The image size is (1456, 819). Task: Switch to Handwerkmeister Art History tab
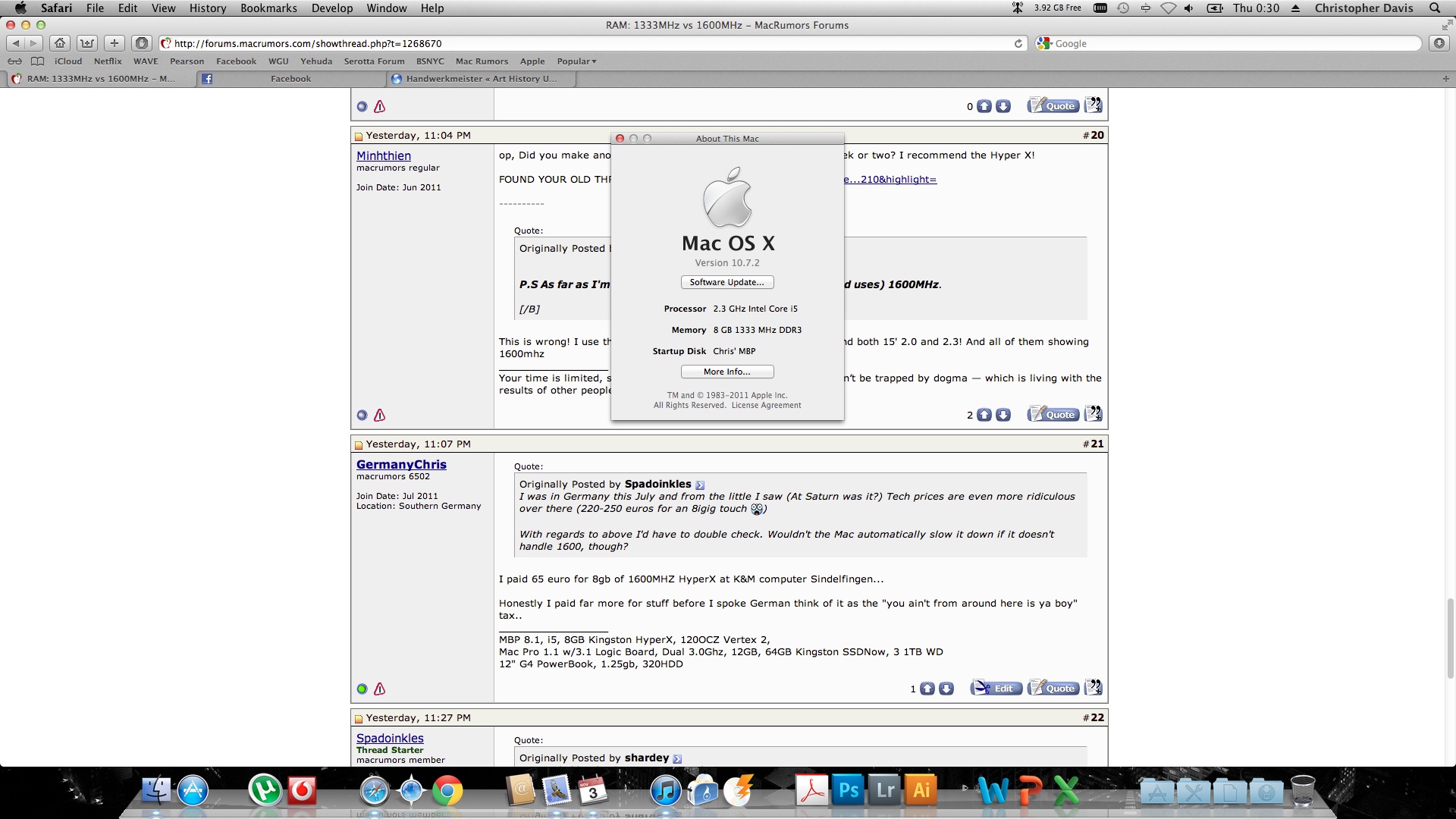481,78
